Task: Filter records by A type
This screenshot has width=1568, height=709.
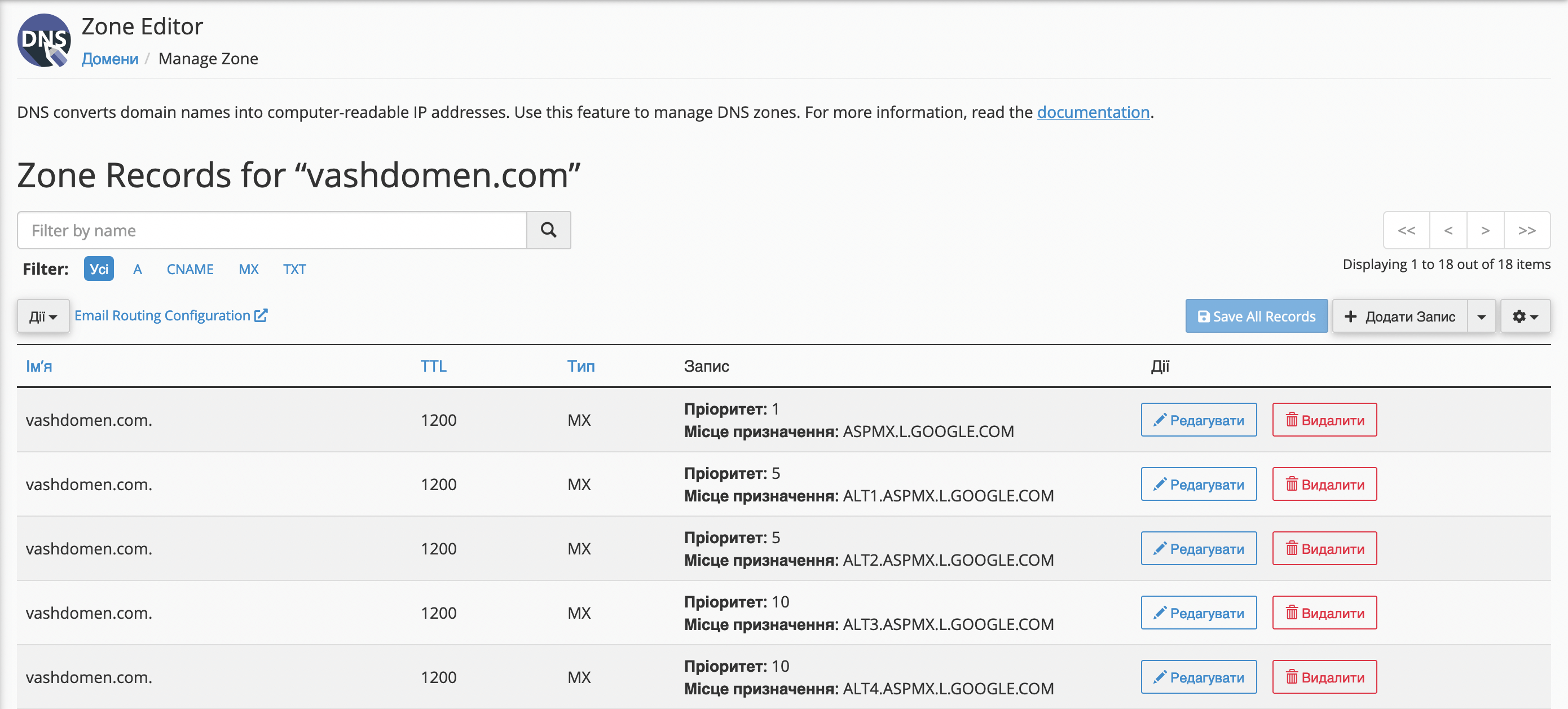Action: (138, 269)
